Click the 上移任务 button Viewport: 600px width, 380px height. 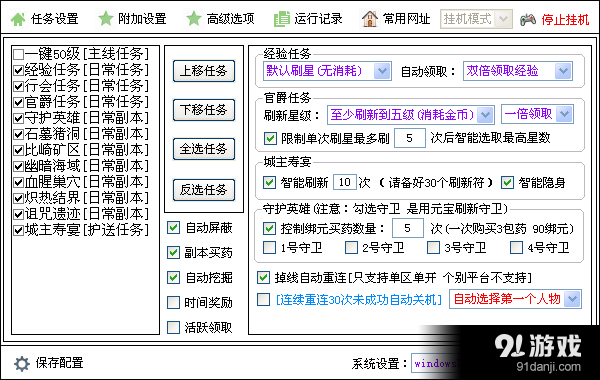point(204,71)
